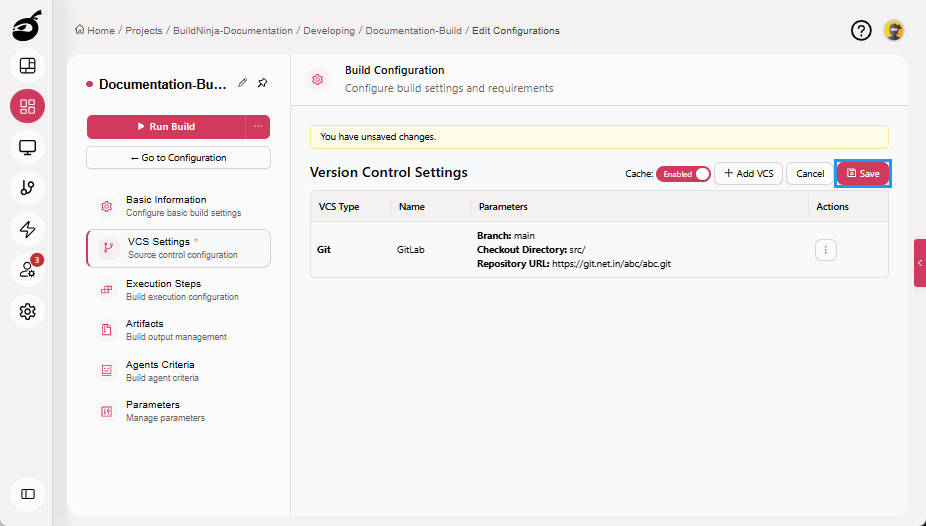The height and width of the screenshot is (526, 926).
Task: Open the Execution Steps section
Action: tap(178, 290)
